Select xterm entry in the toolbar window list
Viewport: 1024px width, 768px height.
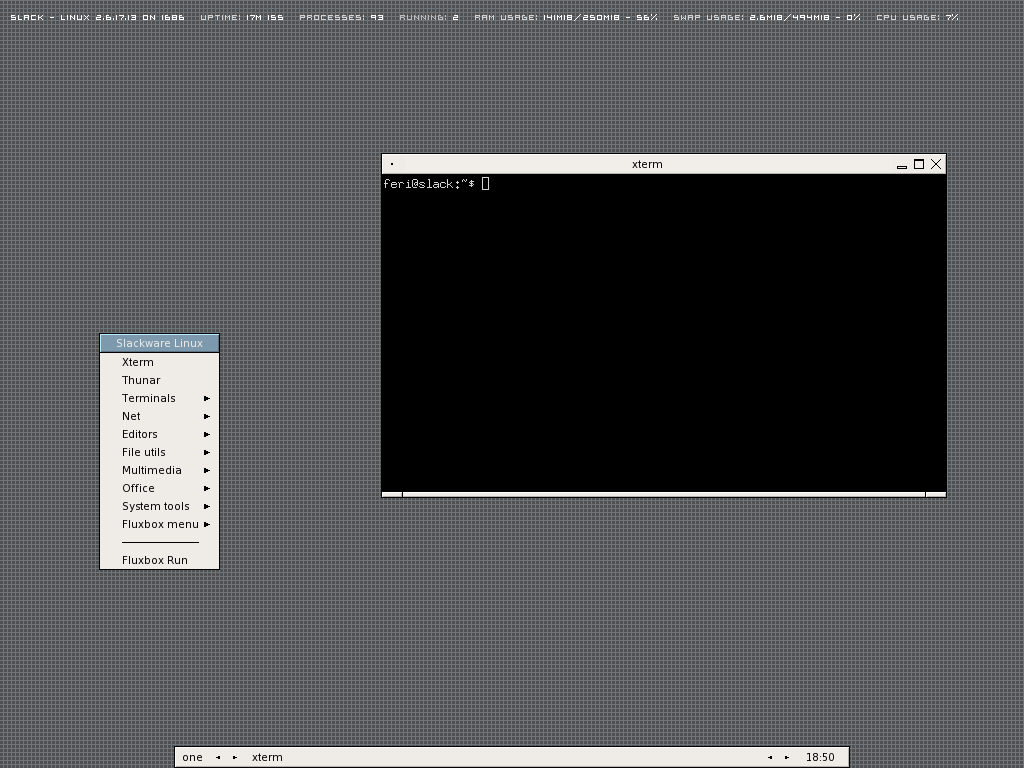tap(503, 758)
